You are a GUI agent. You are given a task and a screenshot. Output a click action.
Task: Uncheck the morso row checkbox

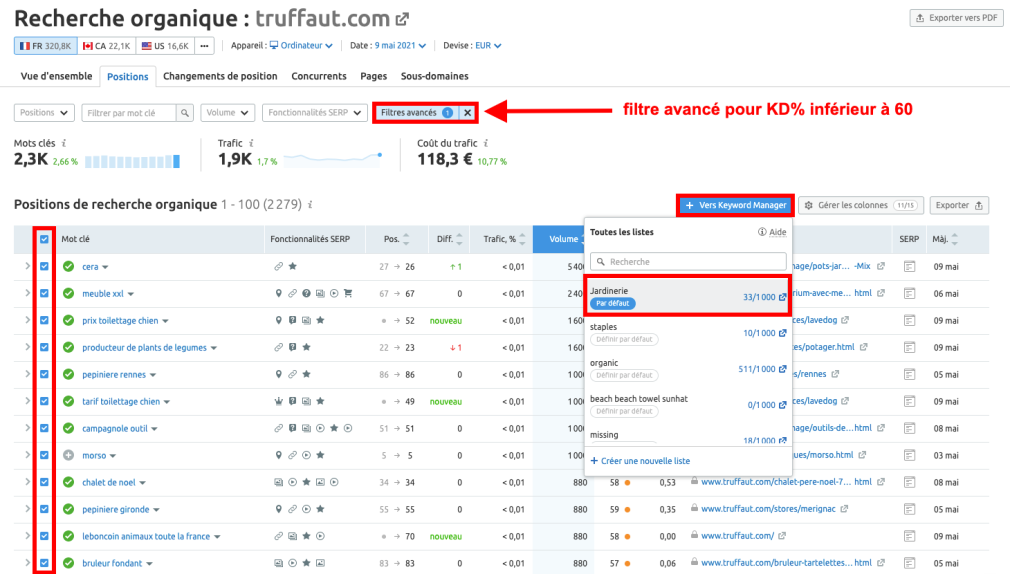coord(44,455)
